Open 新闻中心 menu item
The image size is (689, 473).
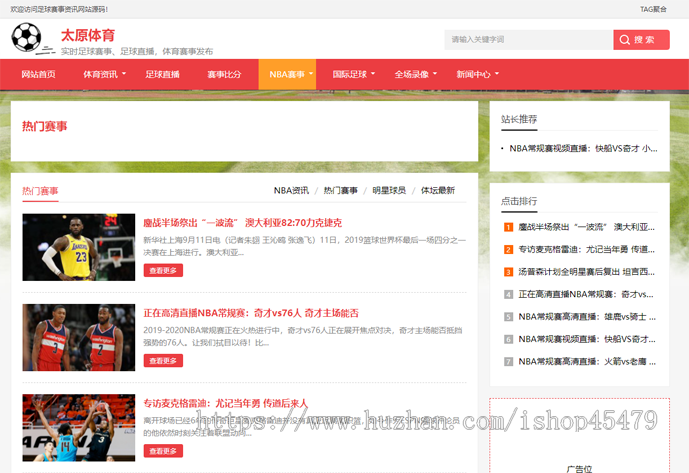click(x=473, y=74)
